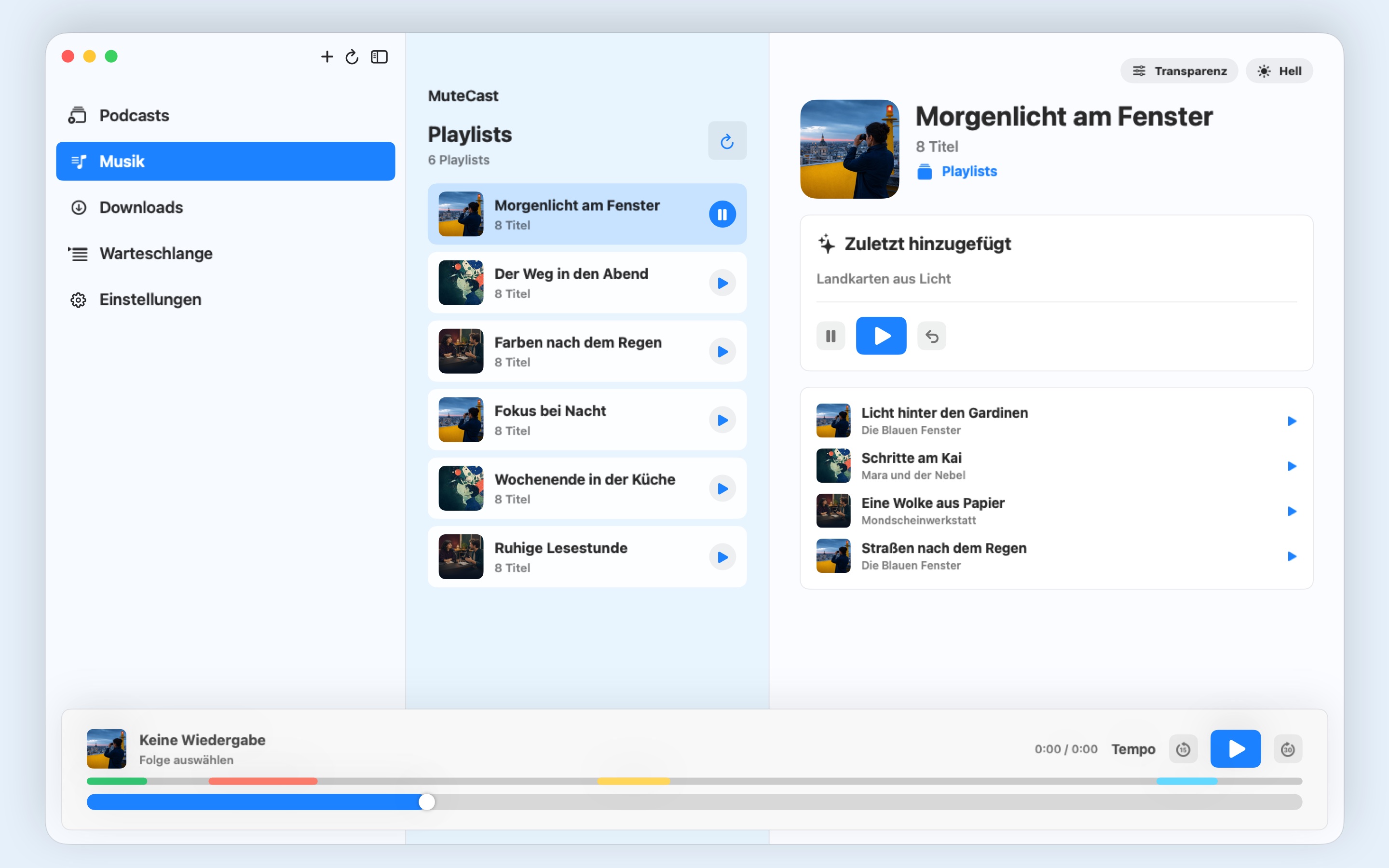Select Fokus bei Nacht playlist title
The image size is (1389, 868).
[x=550, y=411]
